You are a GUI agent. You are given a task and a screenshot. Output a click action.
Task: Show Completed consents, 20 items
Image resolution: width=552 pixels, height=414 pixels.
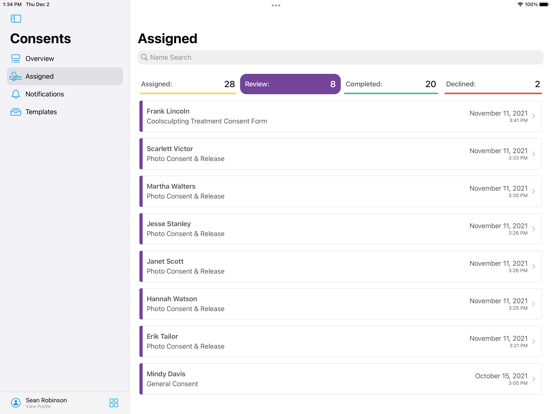pyautogui.click(x=391, y=84)
